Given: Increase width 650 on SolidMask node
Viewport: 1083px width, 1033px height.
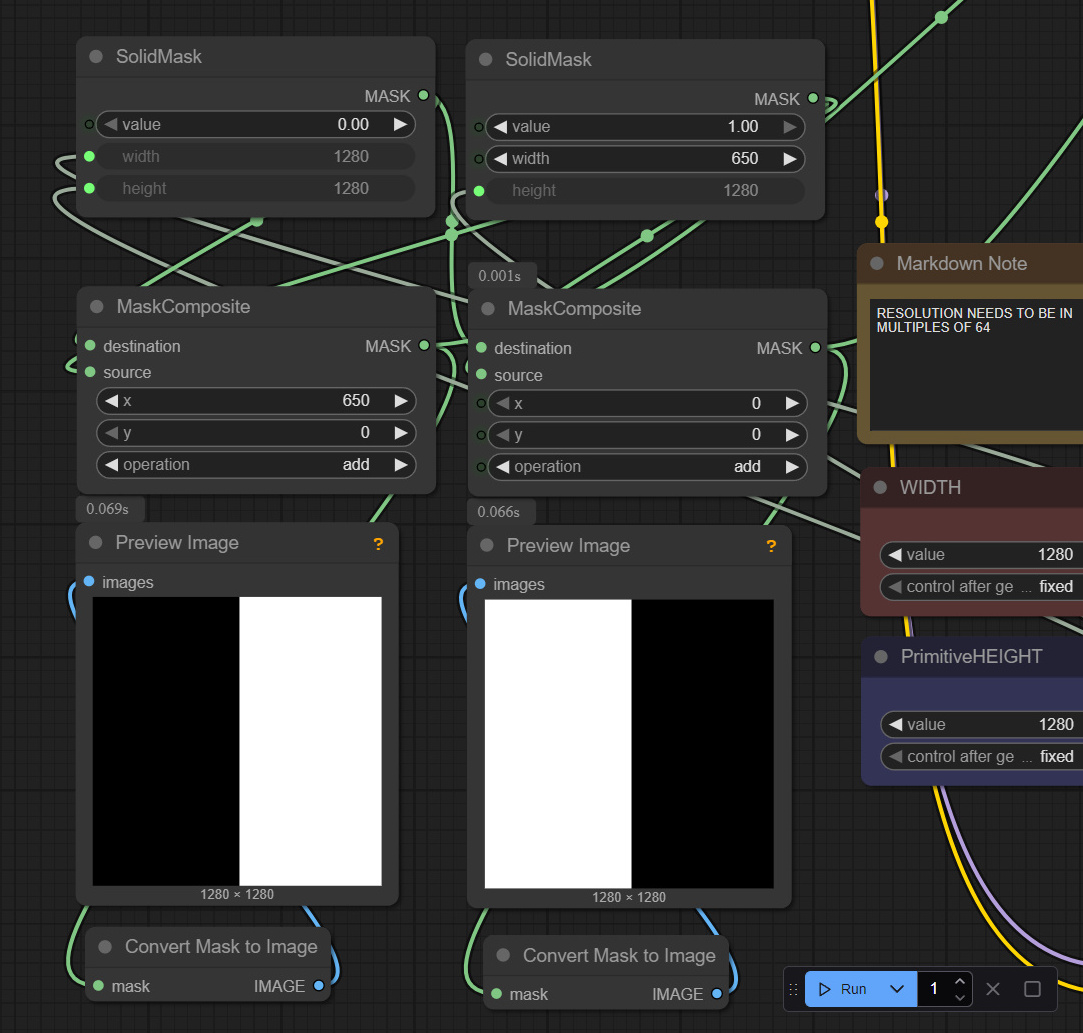Looking at the screenshot, I should click(789, 159).
